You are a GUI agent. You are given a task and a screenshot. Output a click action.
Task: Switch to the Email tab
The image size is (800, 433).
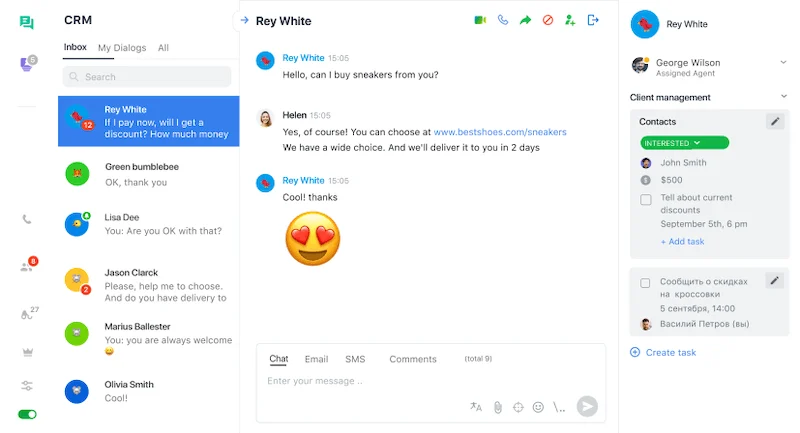pyautogui.click(x=316, y=359)
